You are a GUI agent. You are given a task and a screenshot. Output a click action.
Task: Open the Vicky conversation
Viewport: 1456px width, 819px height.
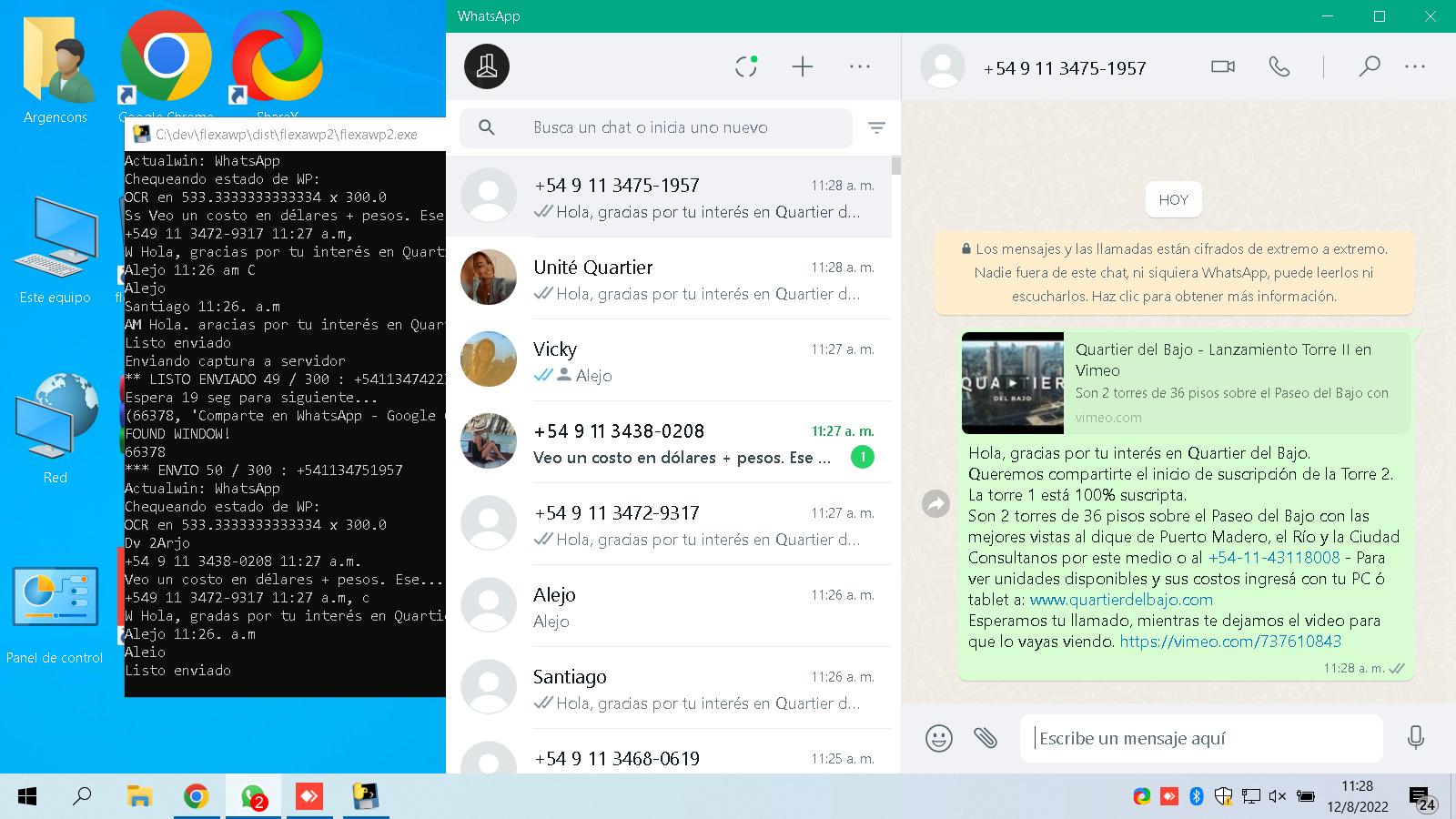click(x=669, y=361)
